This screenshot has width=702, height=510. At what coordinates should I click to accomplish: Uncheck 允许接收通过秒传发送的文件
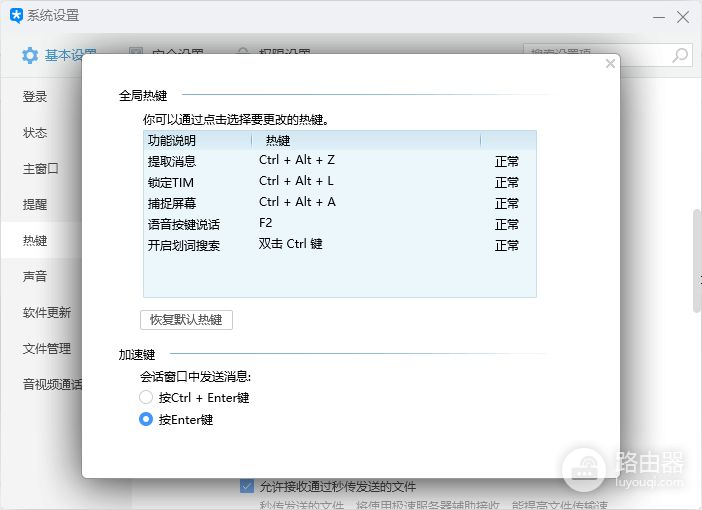[247, 486]
